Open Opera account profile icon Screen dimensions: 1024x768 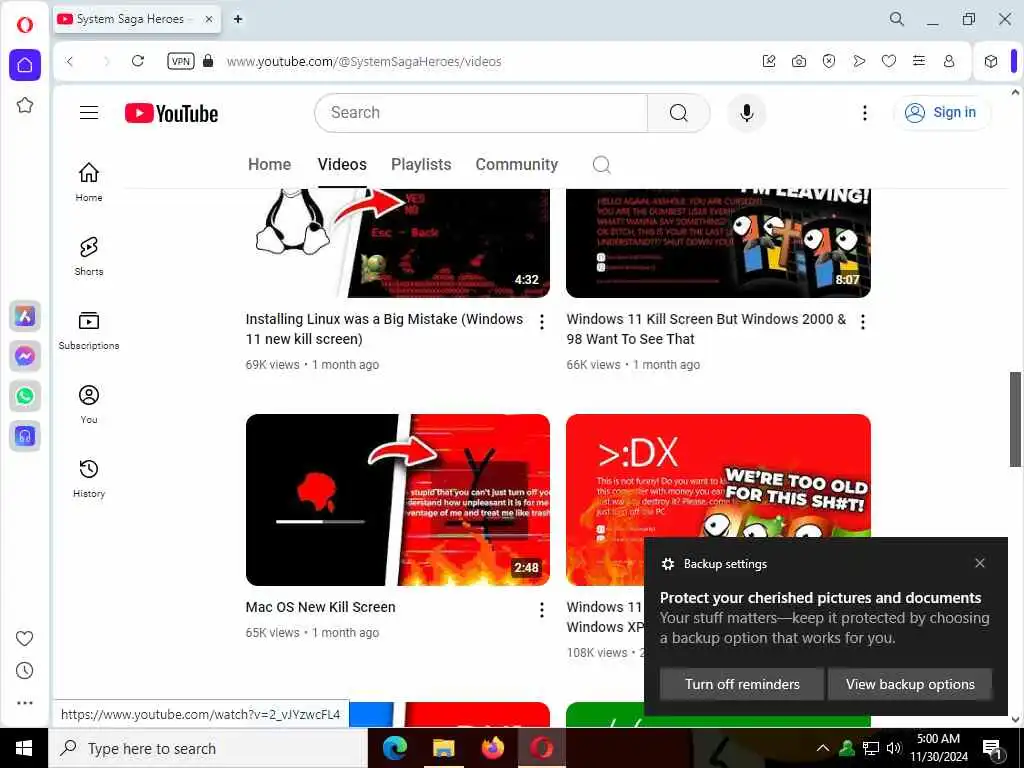click(949, 61)
